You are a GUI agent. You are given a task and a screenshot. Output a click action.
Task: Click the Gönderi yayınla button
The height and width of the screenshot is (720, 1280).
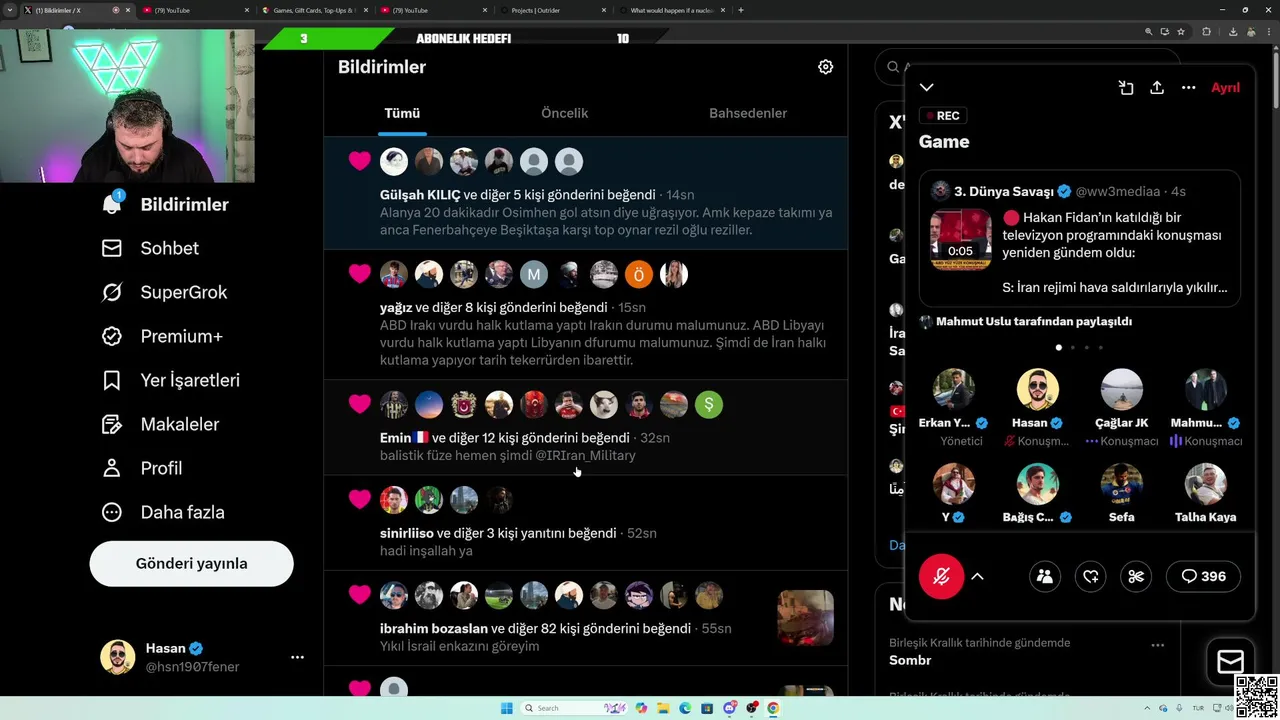point(191,564)
